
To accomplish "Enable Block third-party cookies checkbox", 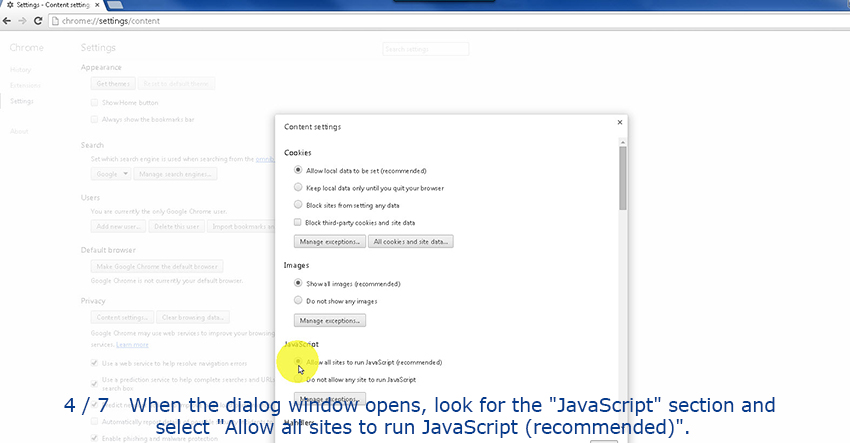I will pos(298,222).
